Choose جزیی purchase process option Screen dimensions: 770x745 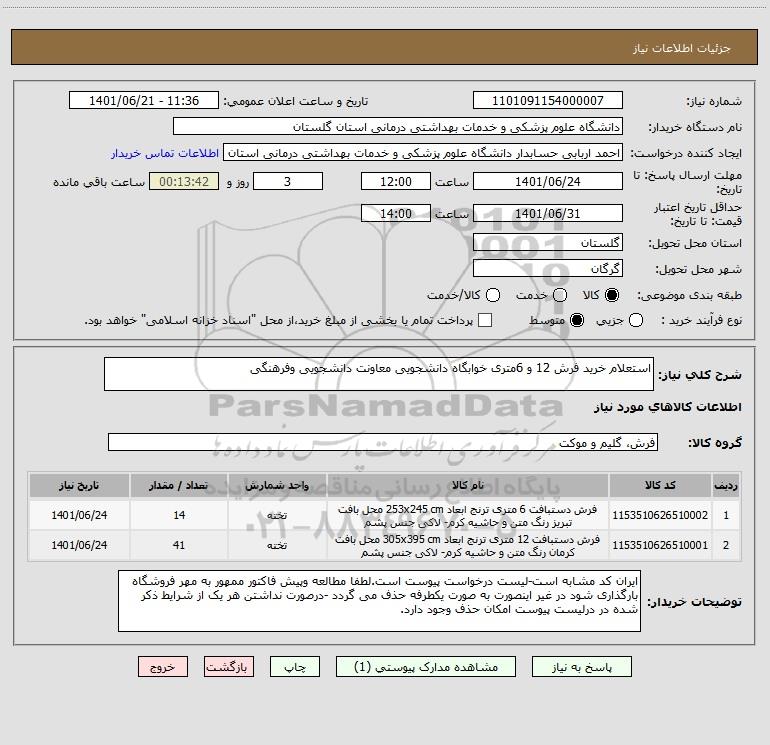pos(635,320)
